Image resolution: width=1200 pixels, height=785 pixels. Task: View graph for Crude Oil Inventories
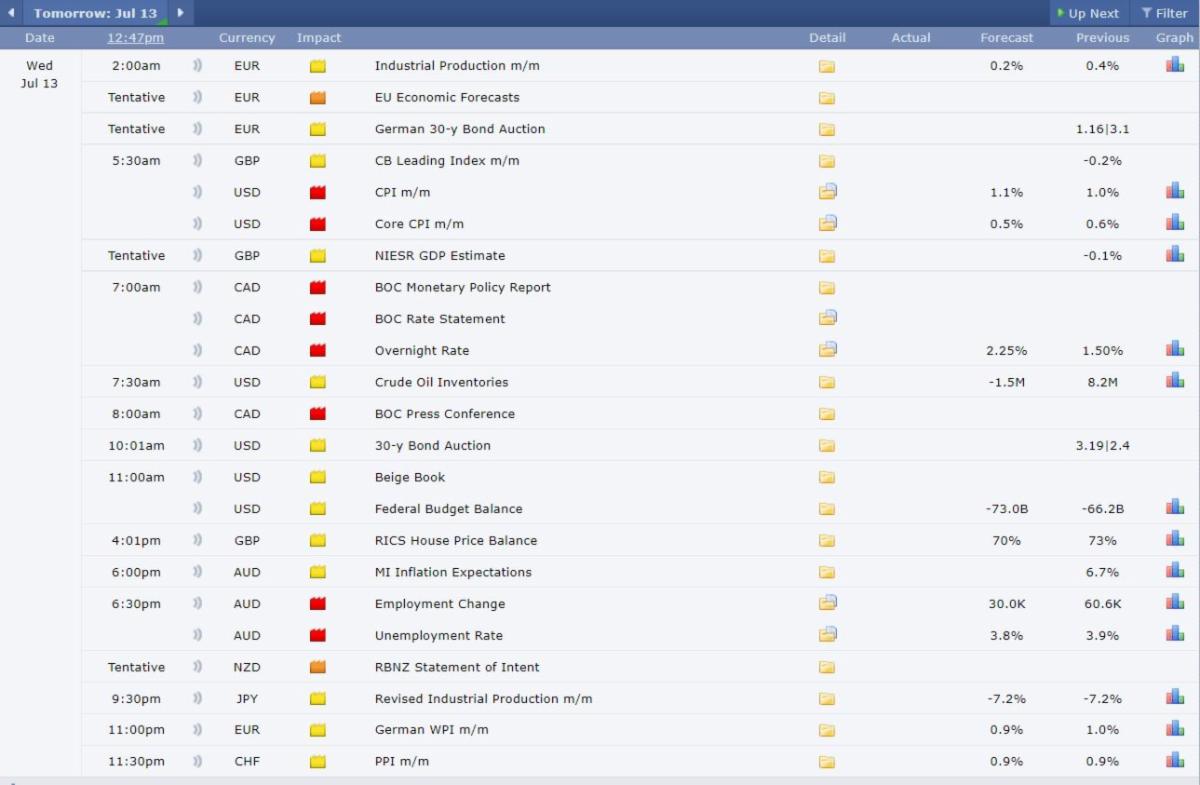point(1174,382)
